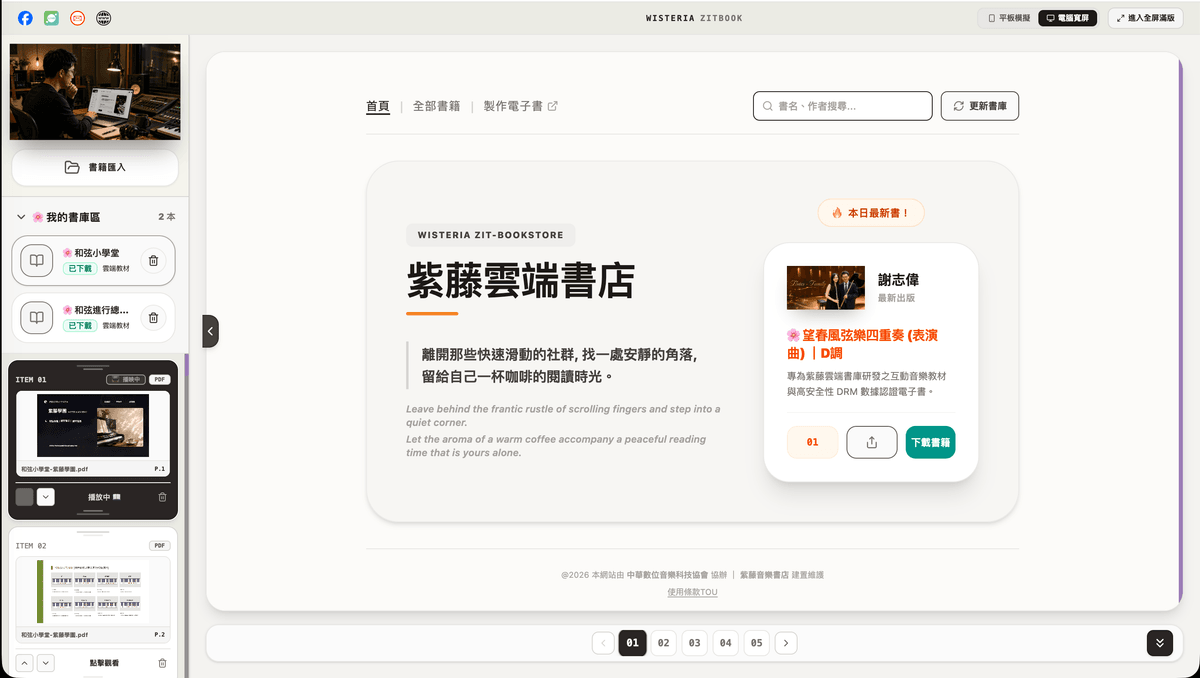The image size is (1200, 678).
Task: Switch to 電腦寬屏 desktop view
Action: click(1068, 18)
